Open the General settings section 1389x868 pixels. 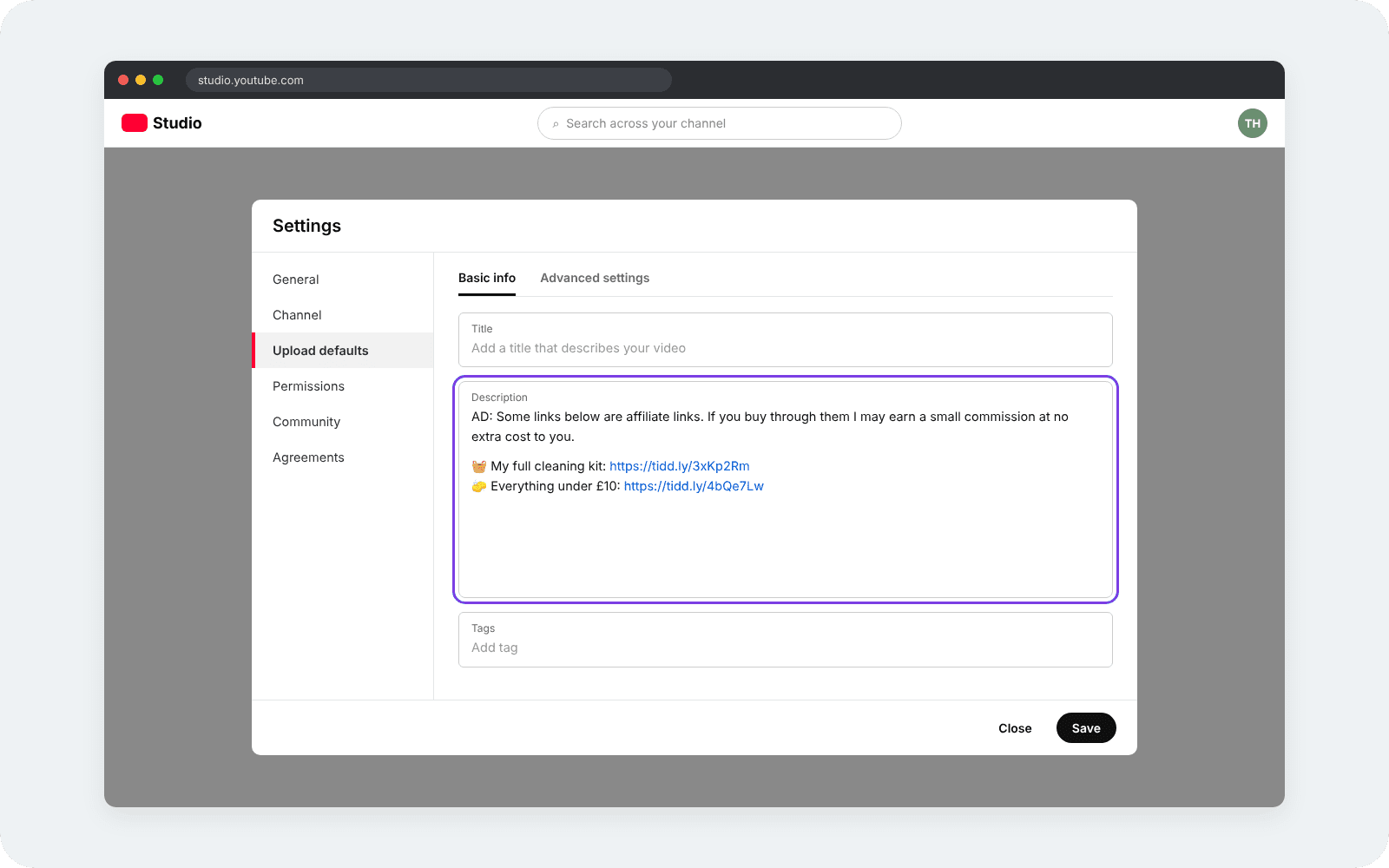[x=343, y=279]
